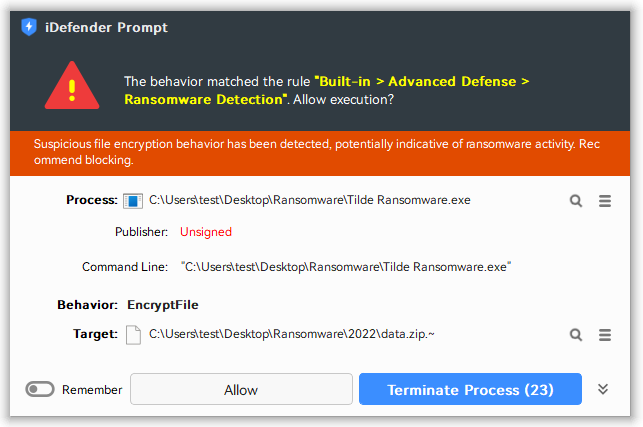Toggle the Remember switch on

40,390
